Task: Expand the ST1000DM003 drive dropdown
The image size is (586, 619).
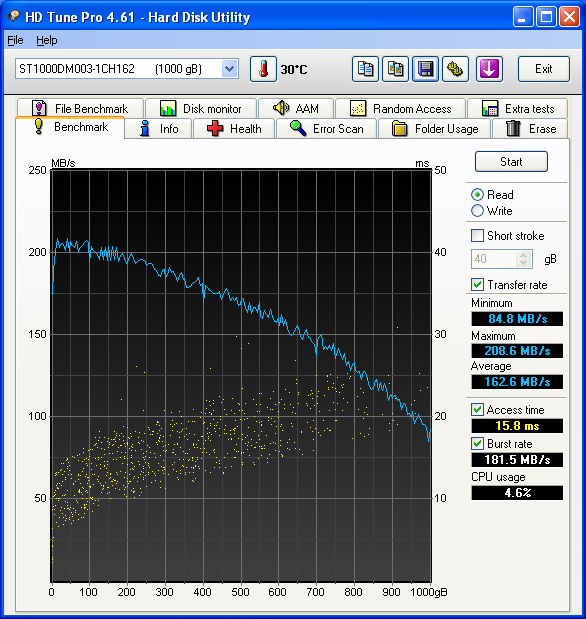Action: coord(229,69)
